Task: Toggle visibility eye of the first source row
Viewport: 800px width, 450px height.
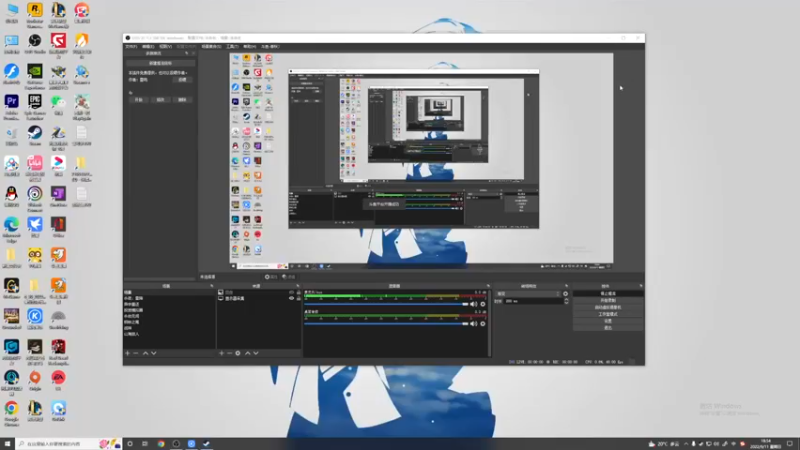Action: point(291,292)
